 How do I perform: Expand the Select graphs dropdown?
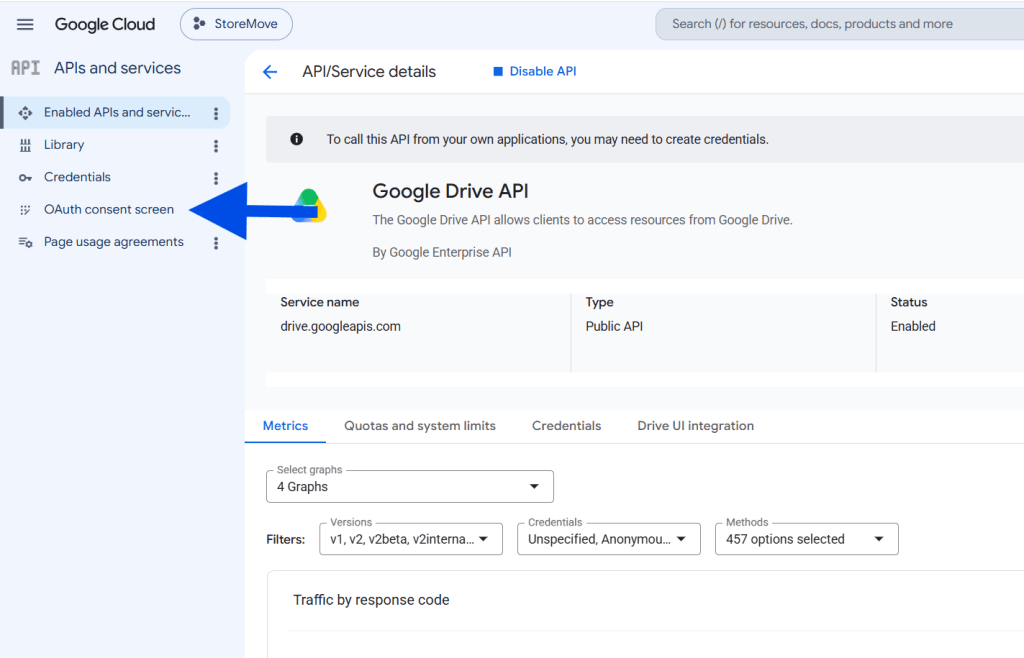click(410, 486)
